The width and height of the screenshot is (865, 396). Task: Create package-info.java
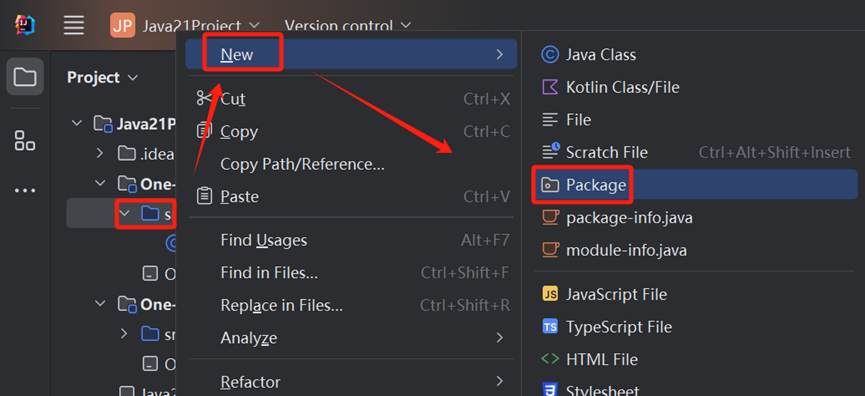pyautogui.click(x=695, y=218)
